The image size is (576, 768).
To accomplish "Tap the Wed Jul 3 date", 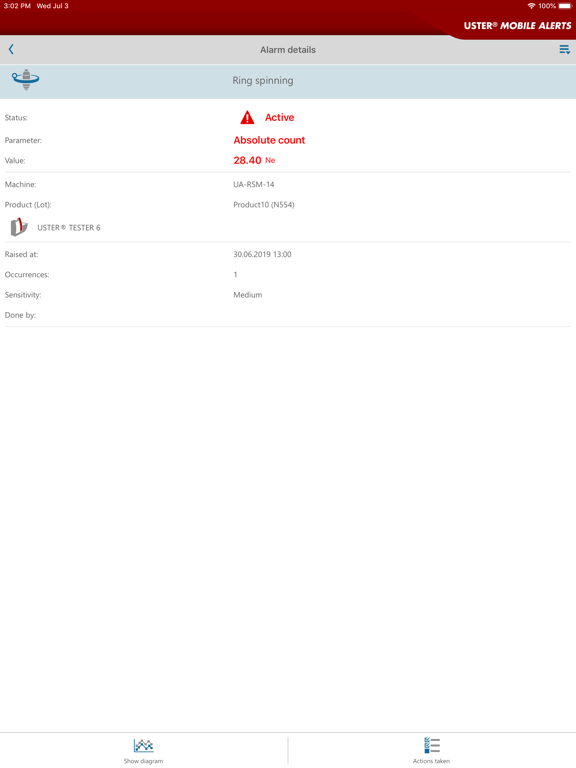I will 52,6.
